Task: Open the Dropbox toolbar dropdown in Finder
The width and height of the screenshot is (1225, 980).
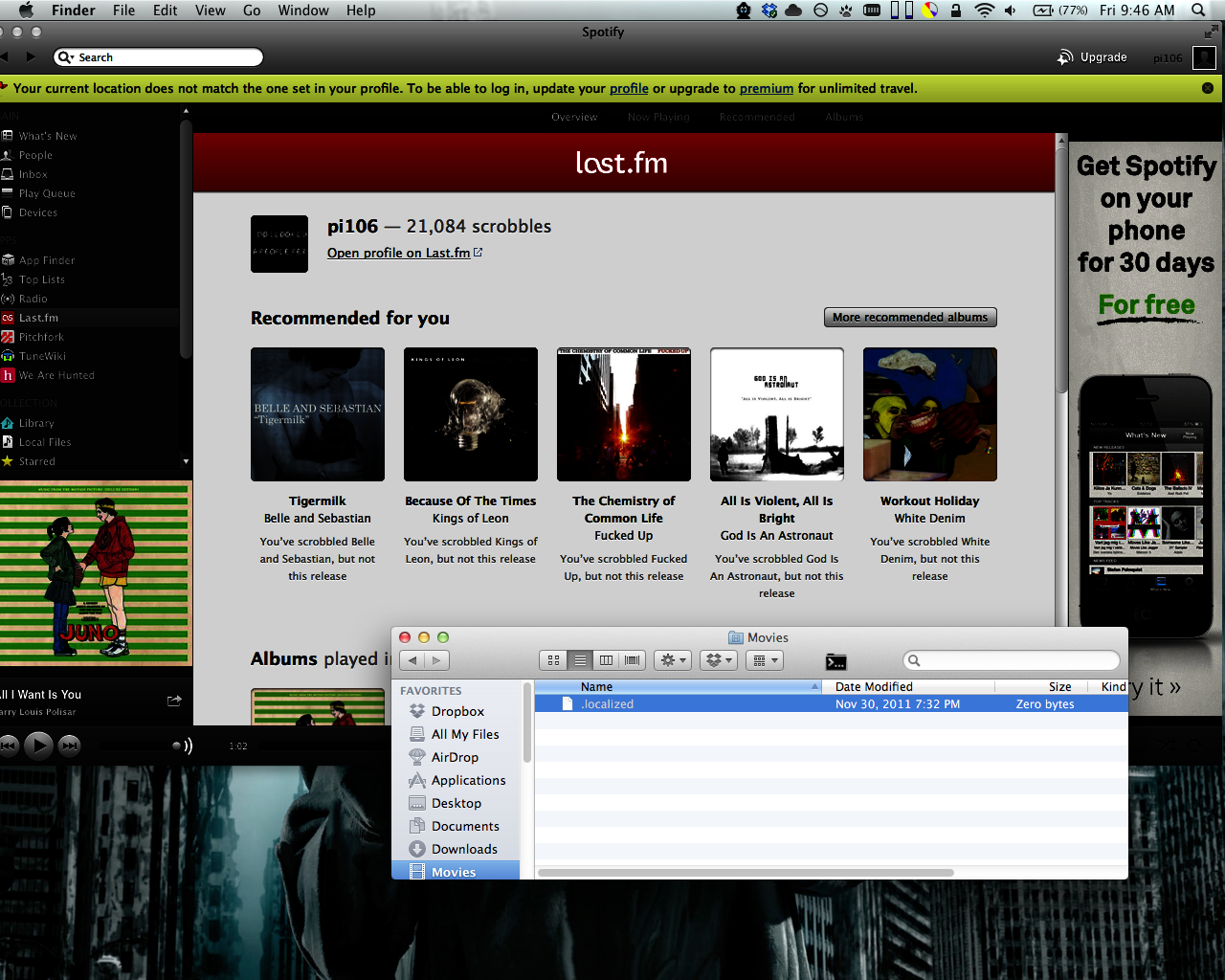Action: tap(719, 660)
